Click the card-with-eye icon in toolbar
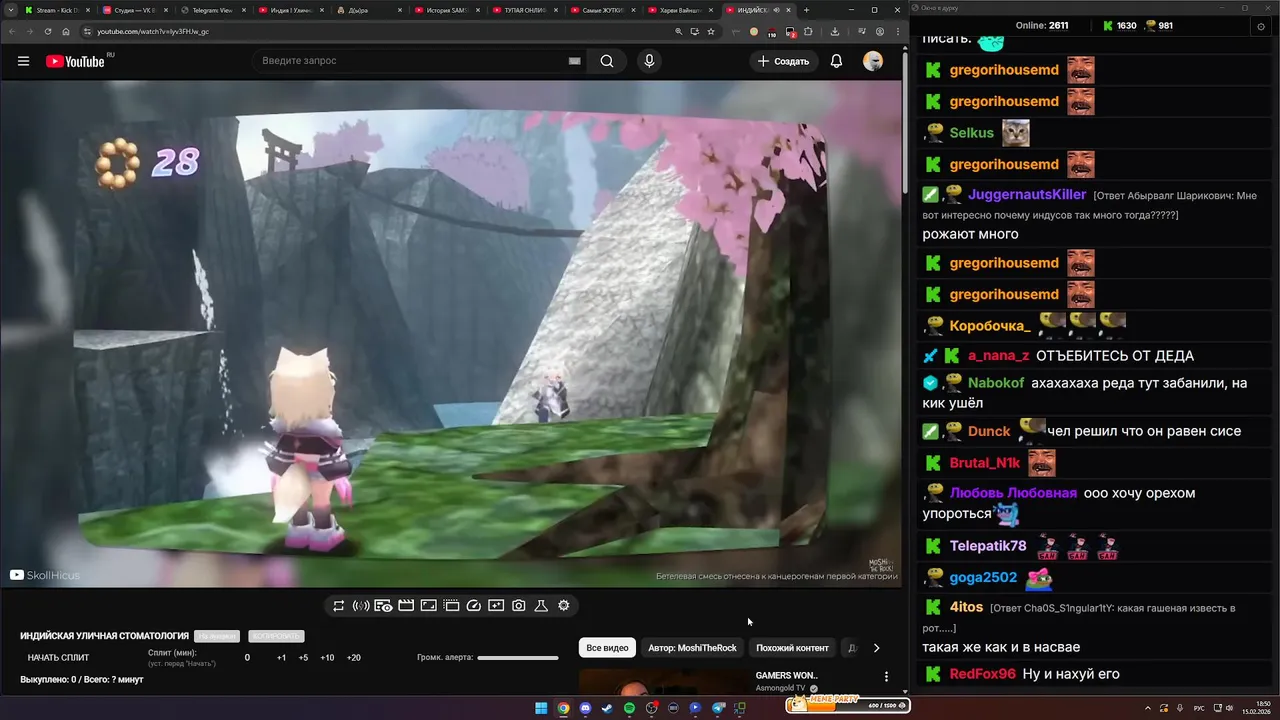 (x=384, y=606)
